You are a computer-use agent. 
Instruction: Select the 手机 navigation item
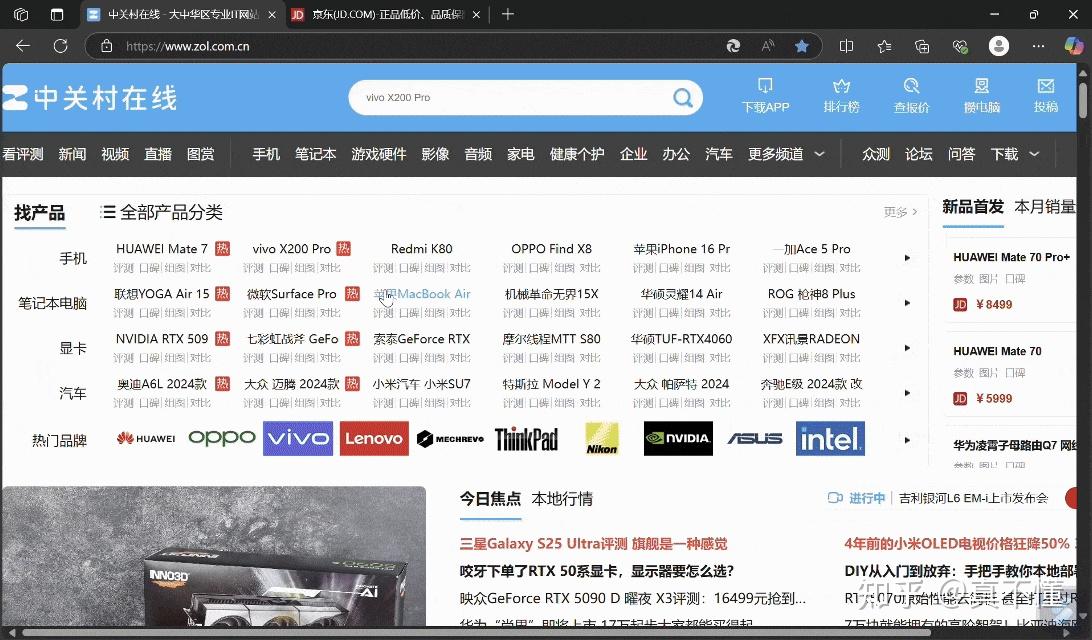coord(266,154)
